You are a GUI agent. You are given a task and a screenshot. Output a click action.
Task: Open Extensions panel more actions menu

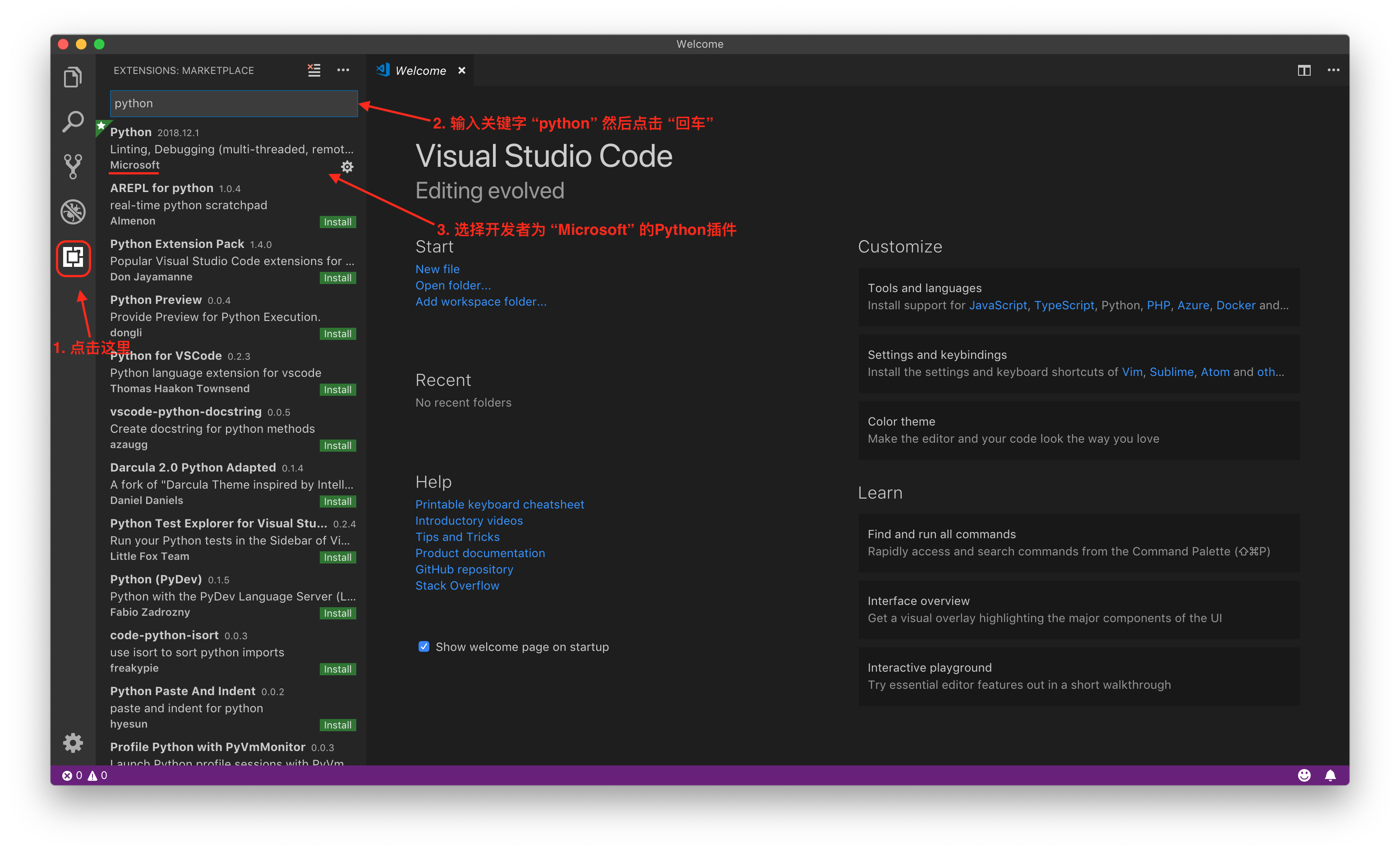coord(343,70)
